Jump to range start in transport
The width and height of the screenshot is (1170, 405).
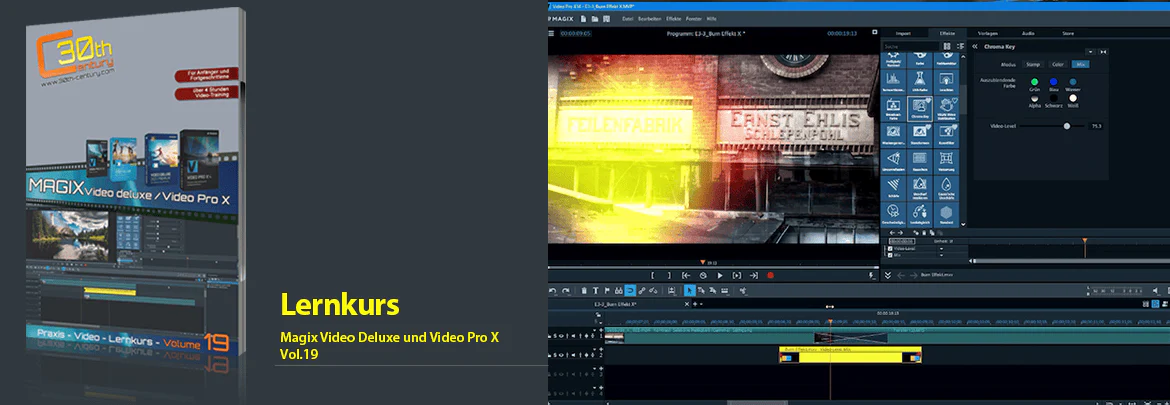coord(686,275)
